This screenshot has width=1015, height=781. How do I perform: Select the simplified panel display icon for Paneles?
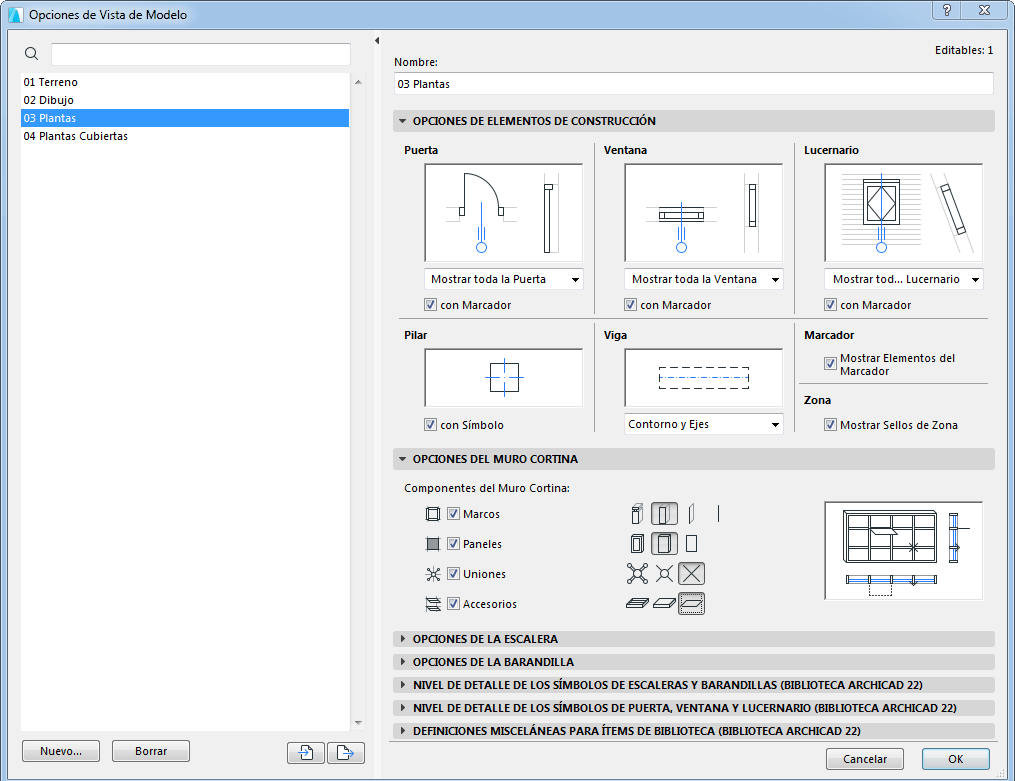[x=691, y=544]
